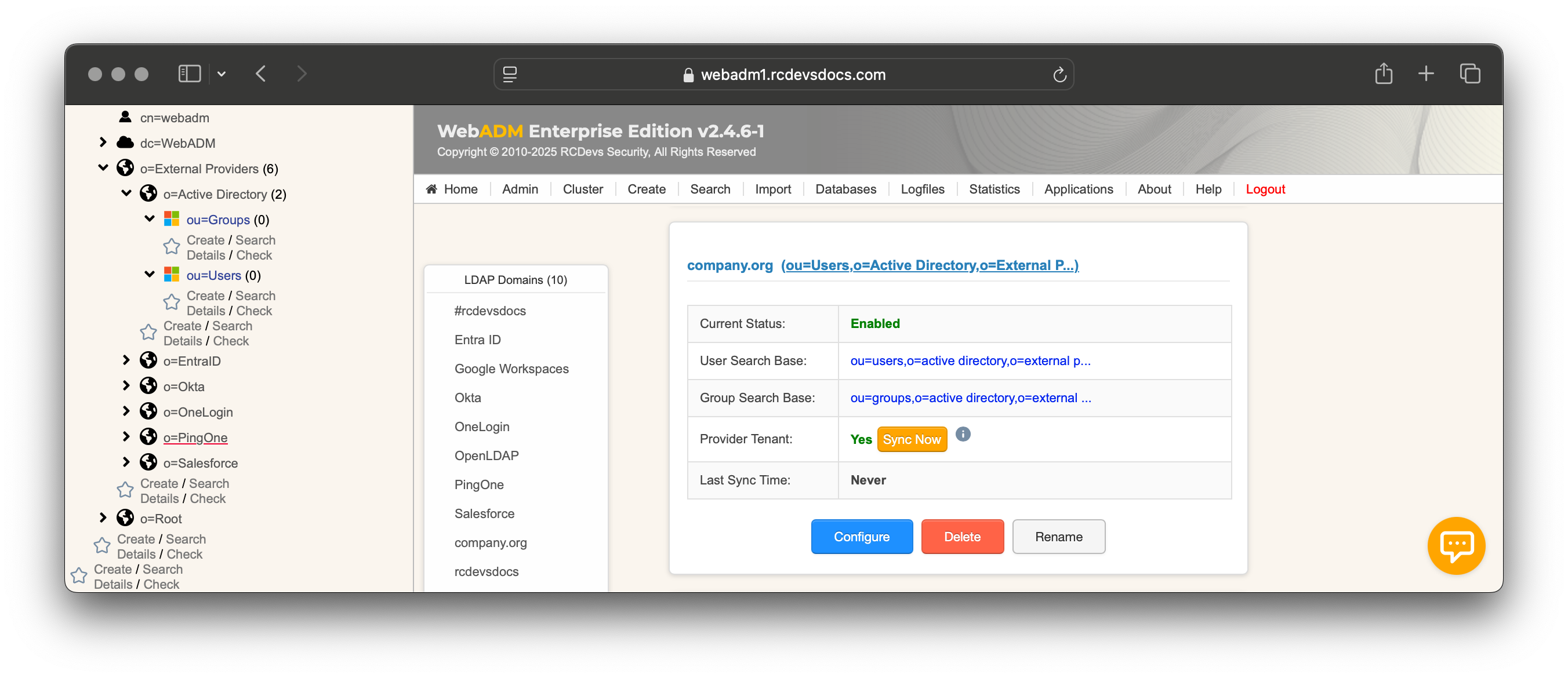Click the o=EntraID globe icon
1568x678 pixels.
point(148,360)
